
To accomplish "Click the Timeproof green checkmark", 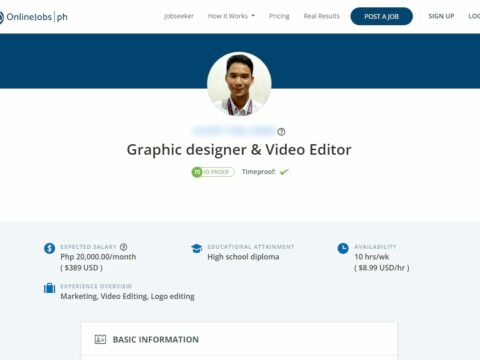I will [284, 172].
